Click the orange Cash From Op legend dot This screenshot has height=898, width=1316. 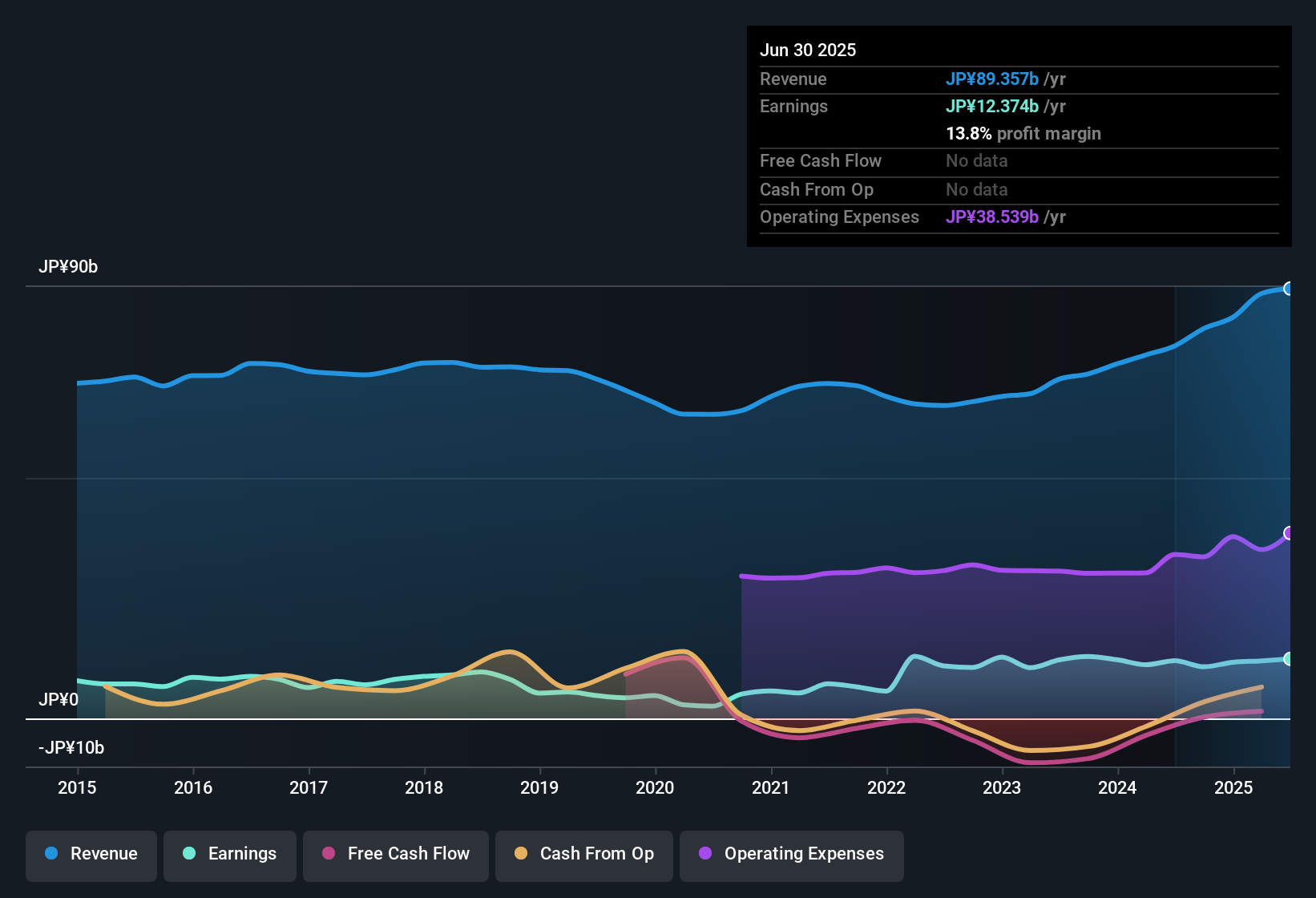[521, 853]
